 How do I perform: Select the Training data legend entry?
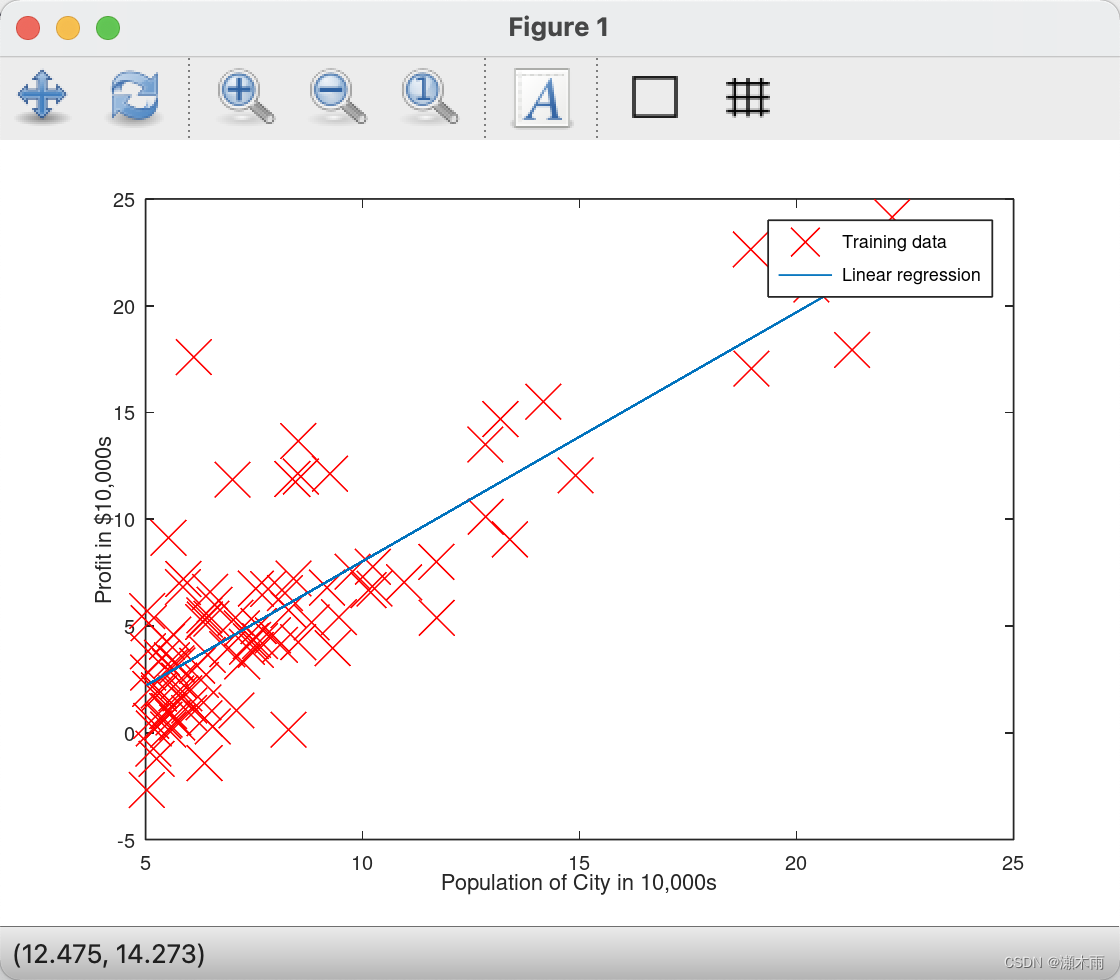click(893, 242)
